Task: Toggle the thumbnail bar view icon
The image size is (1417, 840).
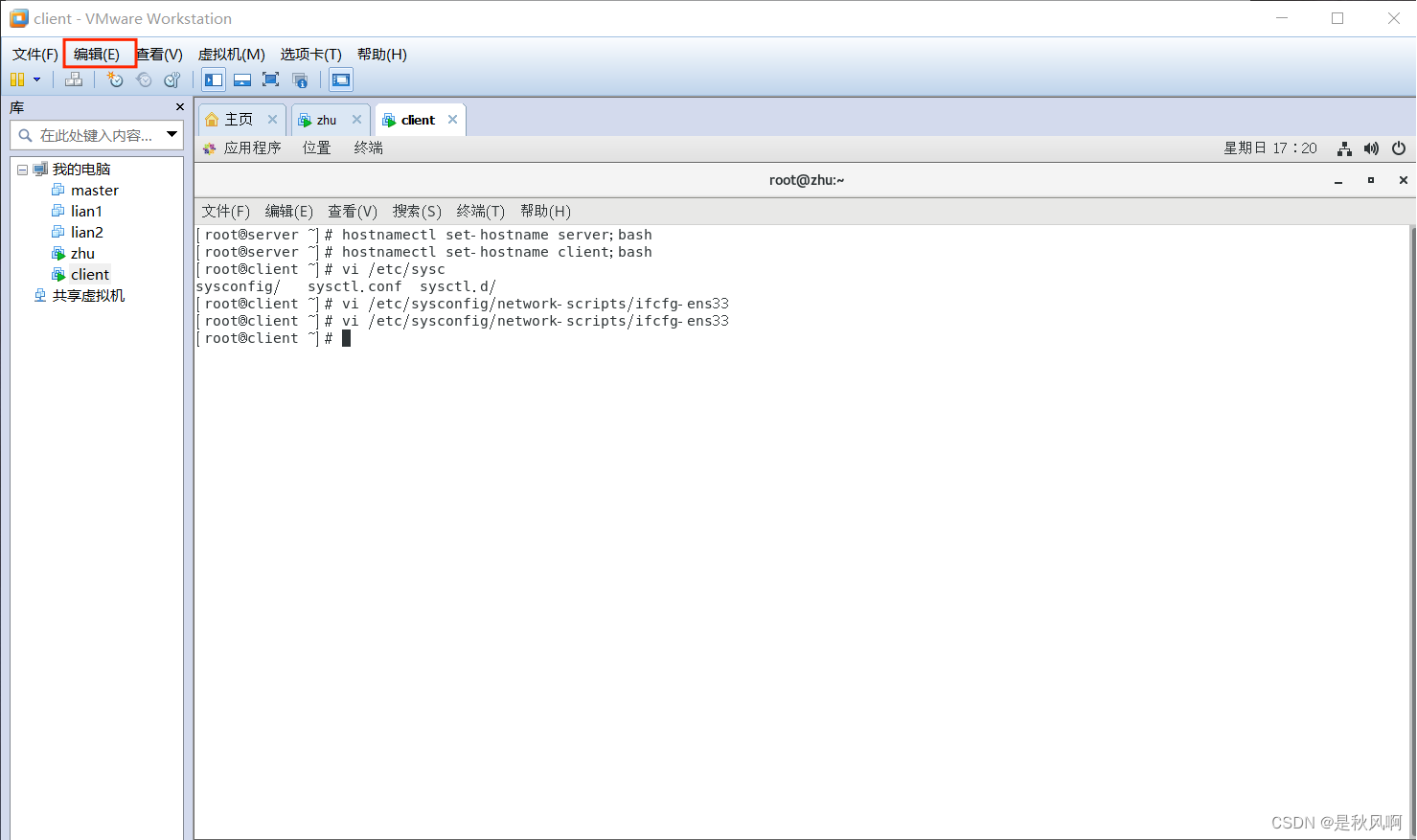Action: point(242,79)
